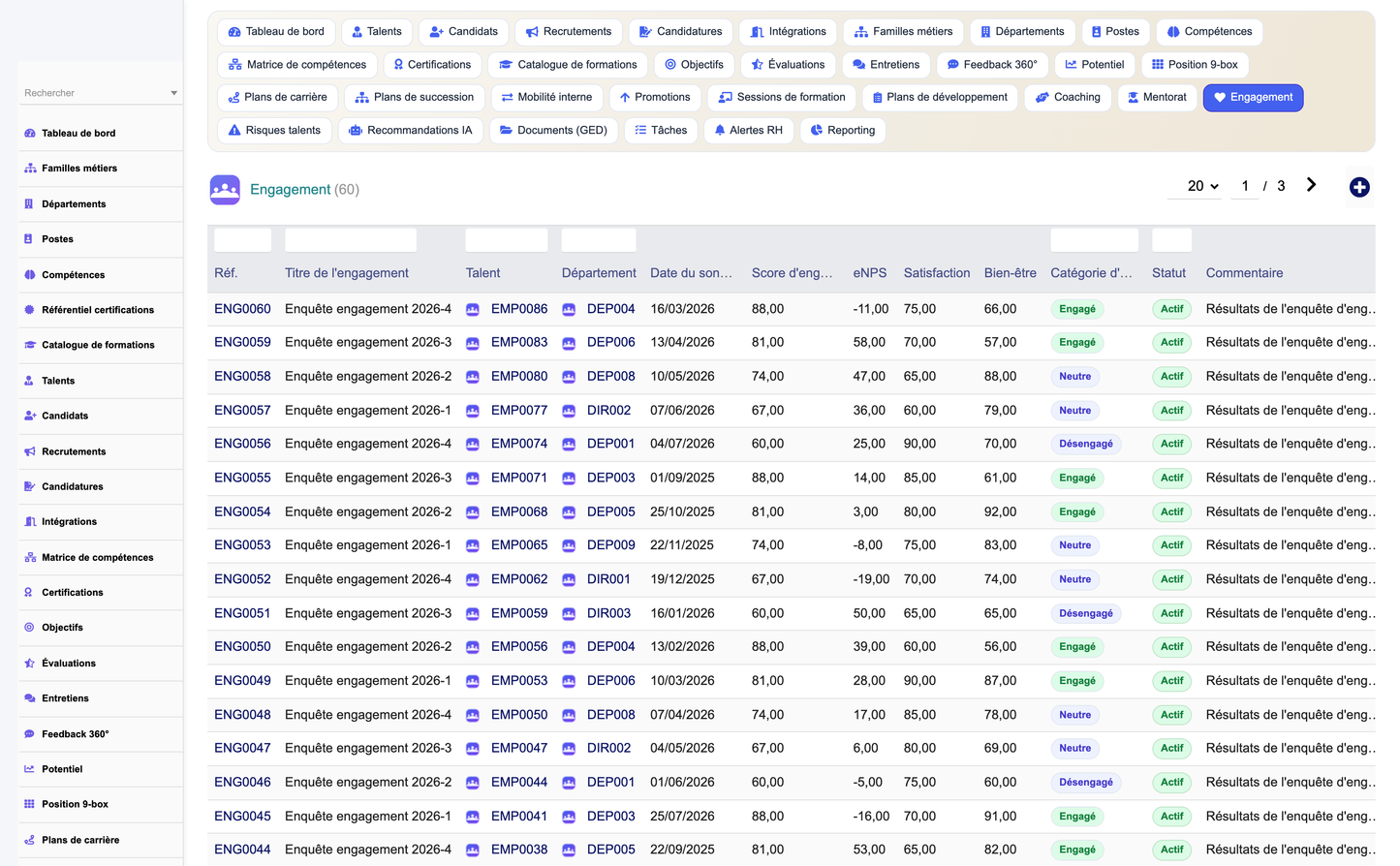The height and width of the screenshot is (866, 1400).
Task: Open talent link EMP0074
Action: point(519,444)
